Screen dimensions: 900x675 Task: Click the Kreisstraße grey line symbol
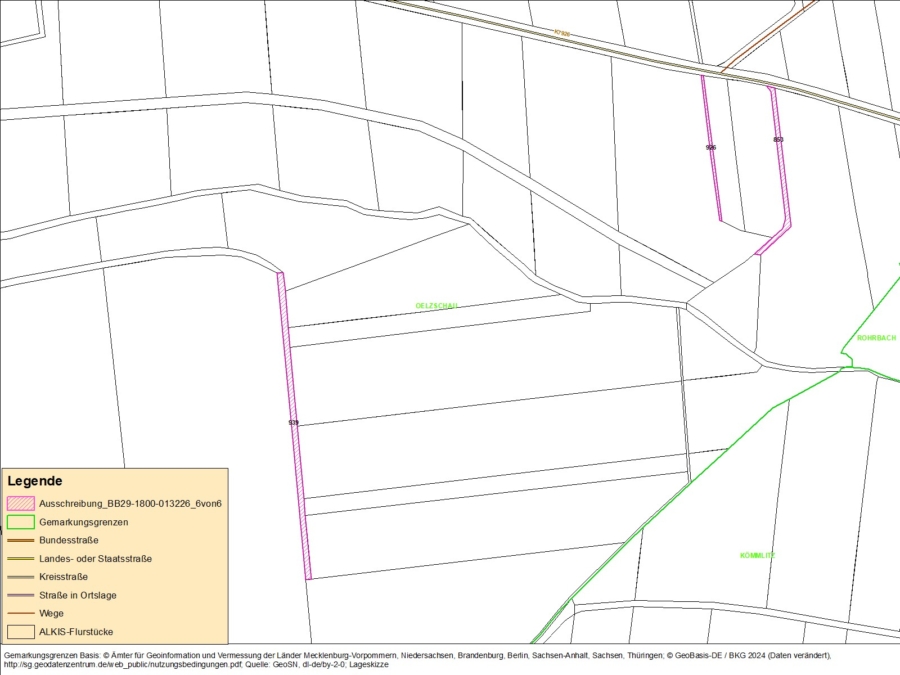(x=20, y=577)
